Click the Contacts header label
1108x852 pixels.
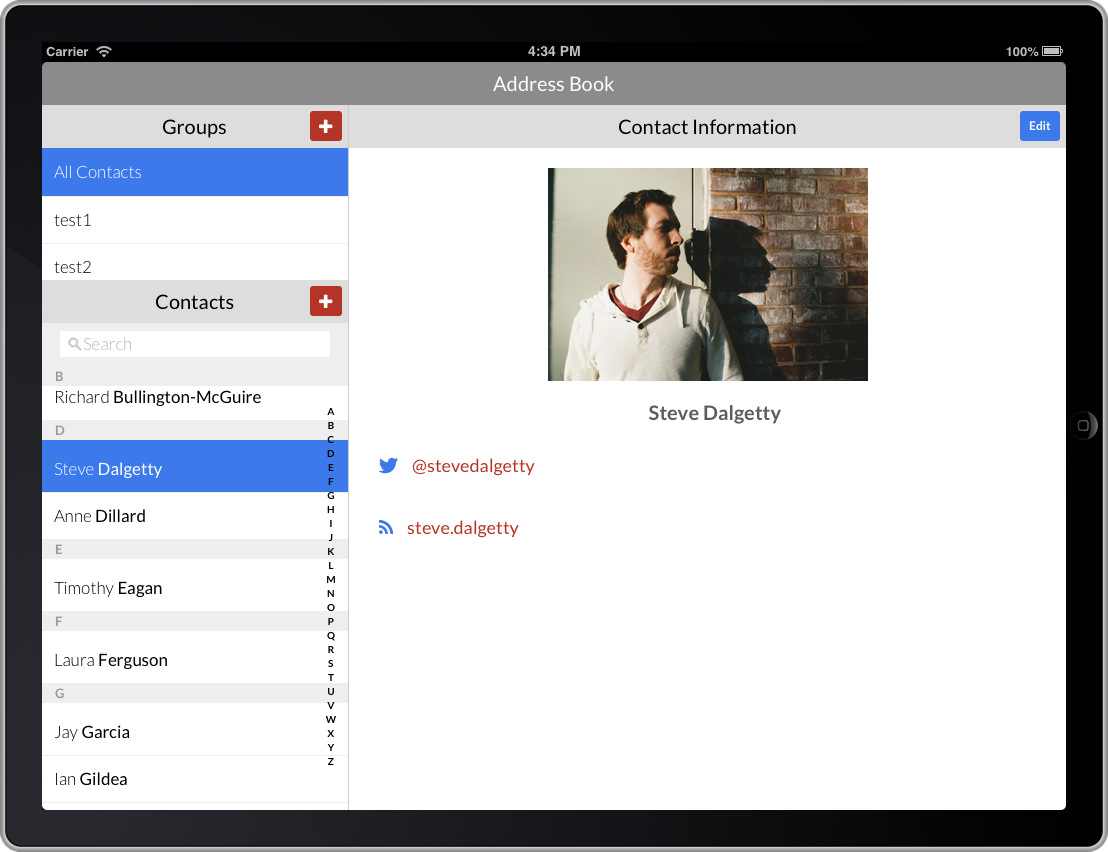pos(194,302)
